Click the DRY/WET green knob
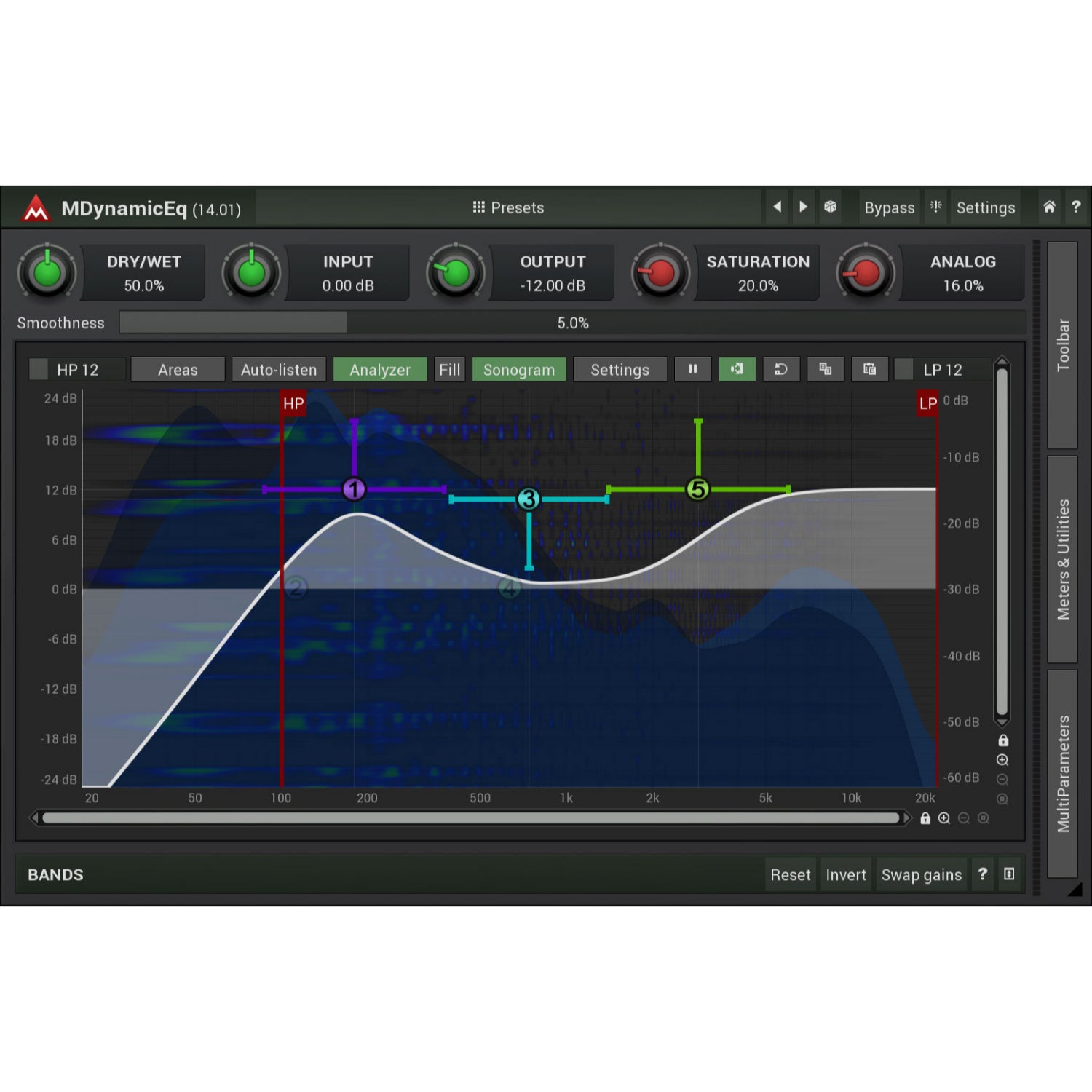The height and width of the screenshot is (1092, 1092). pyautogui.click(x=47, y=273)
